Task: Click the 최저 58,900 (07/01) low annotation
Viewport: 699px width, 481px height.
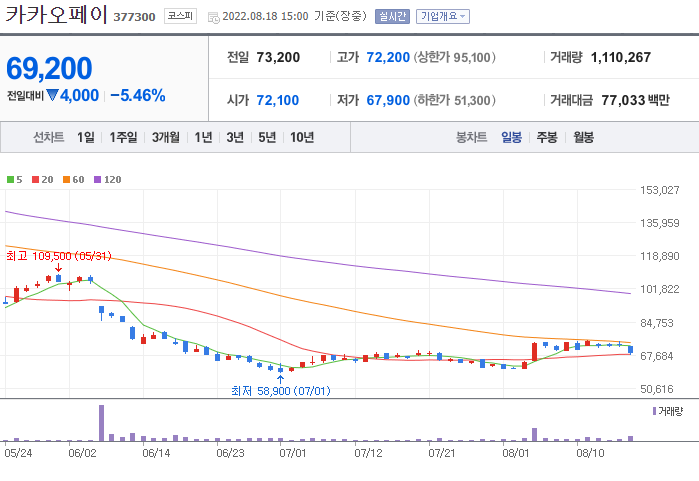Action: tap(281, 391)
